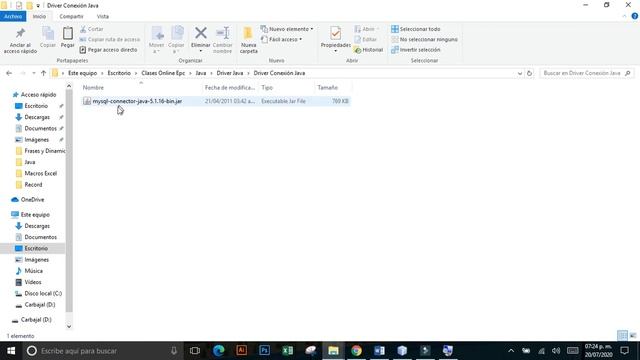Switch to the Inicio ribbon tab

39,16
